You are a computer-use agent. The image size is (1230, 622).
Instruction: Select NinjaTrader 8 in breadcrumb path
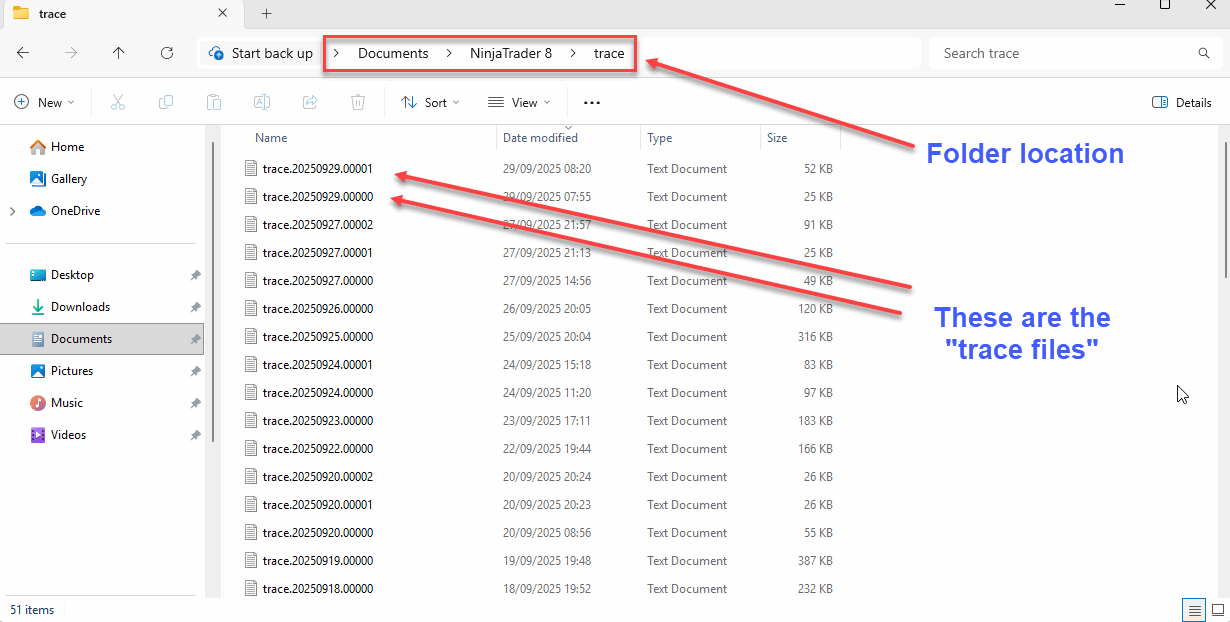point(510,53)
